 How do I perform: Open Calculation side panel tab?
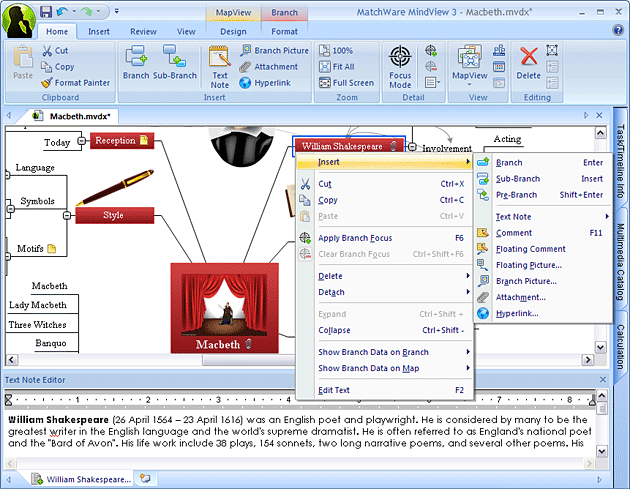pos(621,346)
